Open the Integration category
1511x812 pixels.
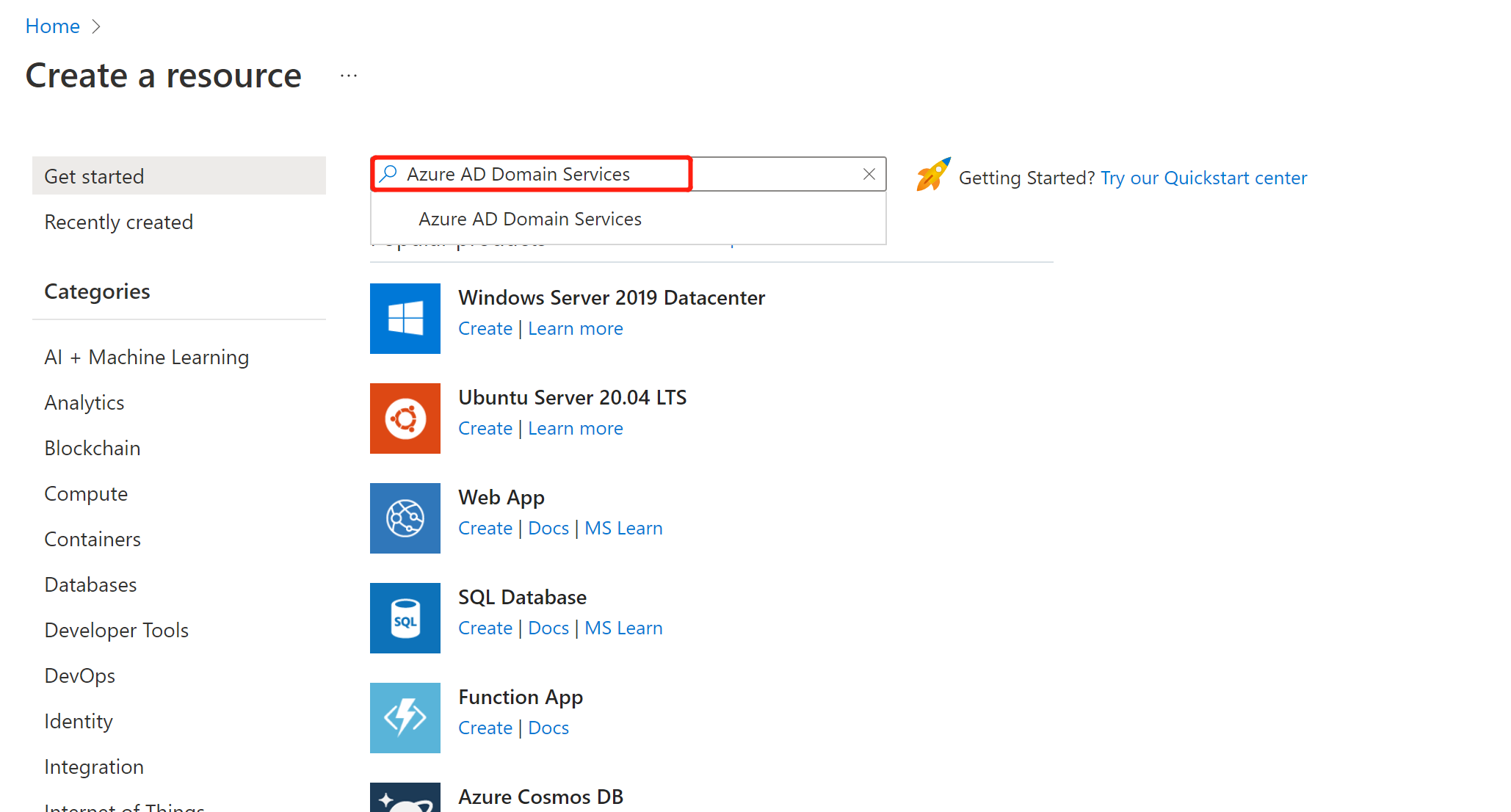[x=94, y=766]
